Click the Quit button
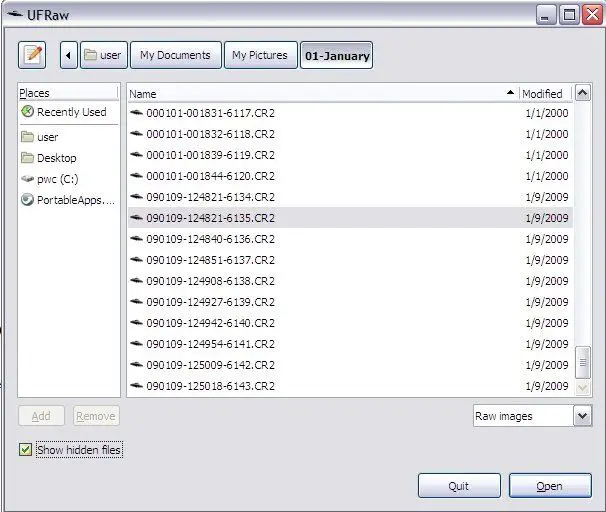This screenshot has height=512, width=606. 459,486
